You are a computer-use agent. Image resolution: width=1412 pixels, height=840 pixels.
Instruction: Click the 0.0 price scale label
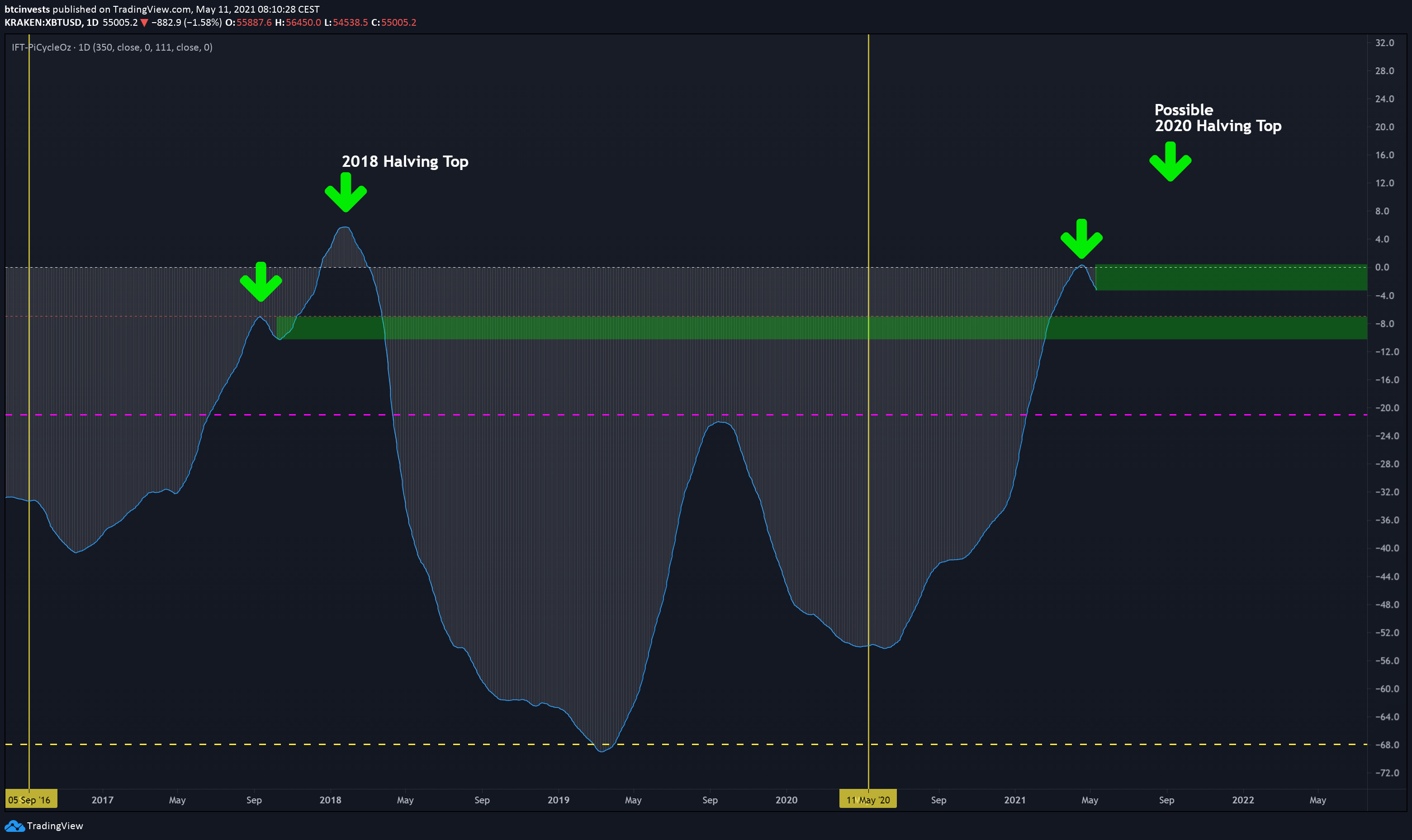tap(1382, 267)
